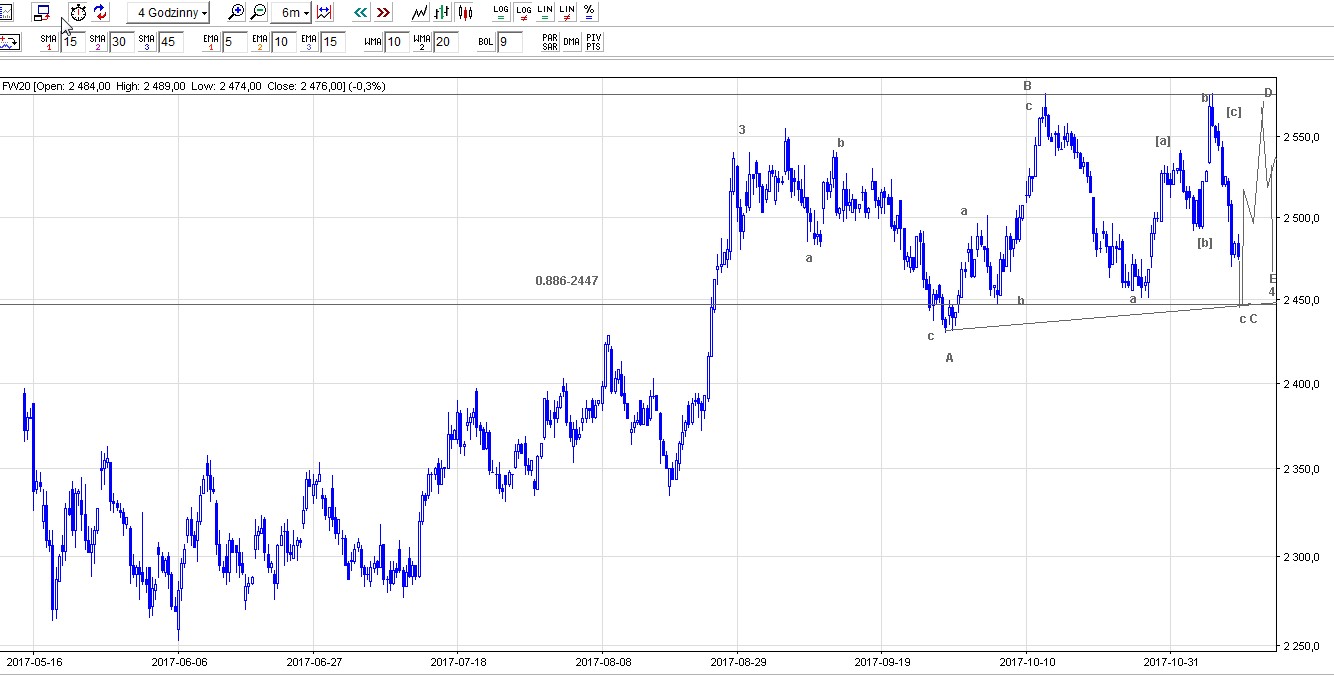
Task: Switch to the OHLC bar chart type
Action: [442, 13]
